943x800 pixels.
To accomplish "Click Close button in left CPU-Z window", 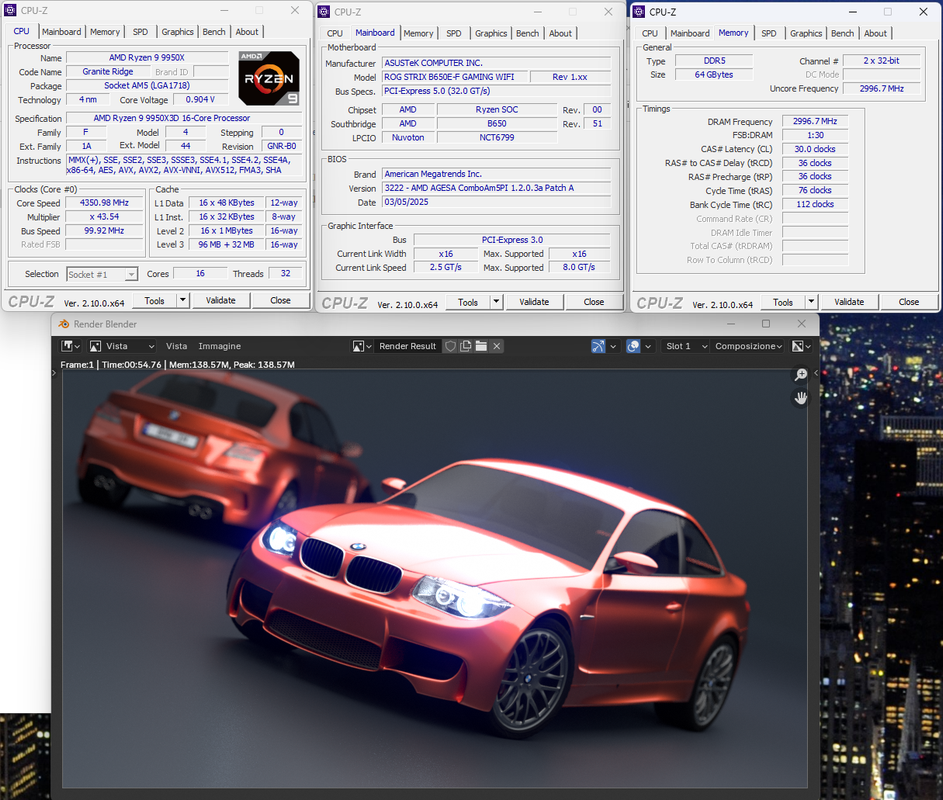I will click(280, 300).
